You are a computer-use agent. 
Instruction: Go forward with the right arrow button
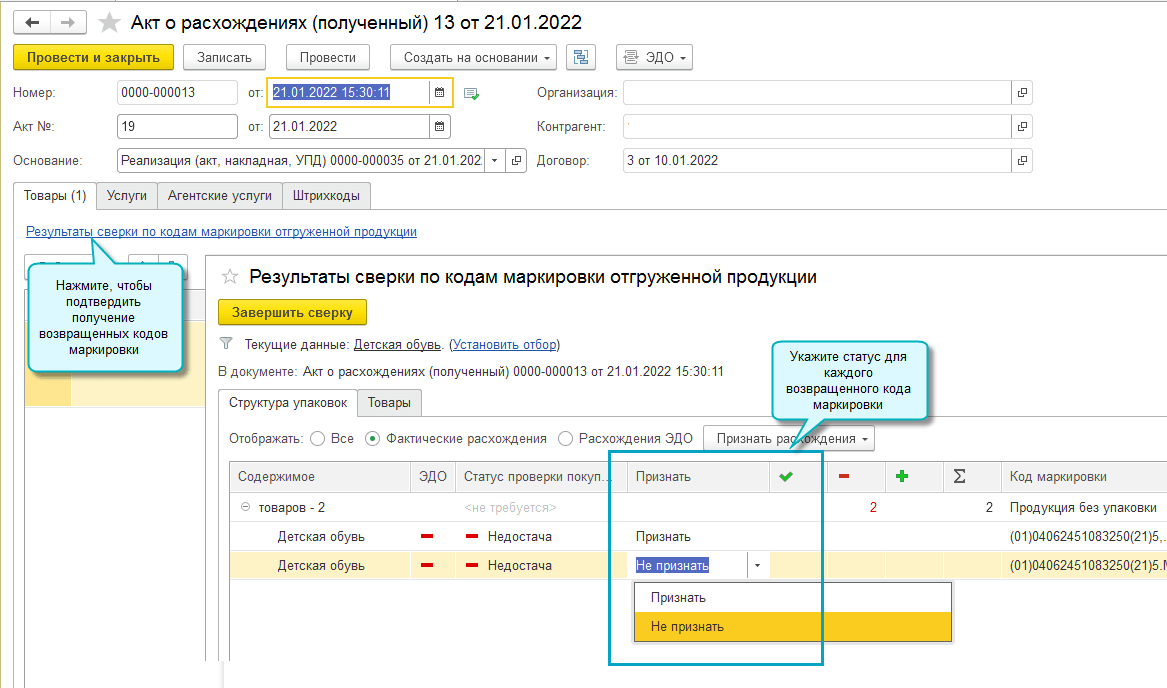68,22
